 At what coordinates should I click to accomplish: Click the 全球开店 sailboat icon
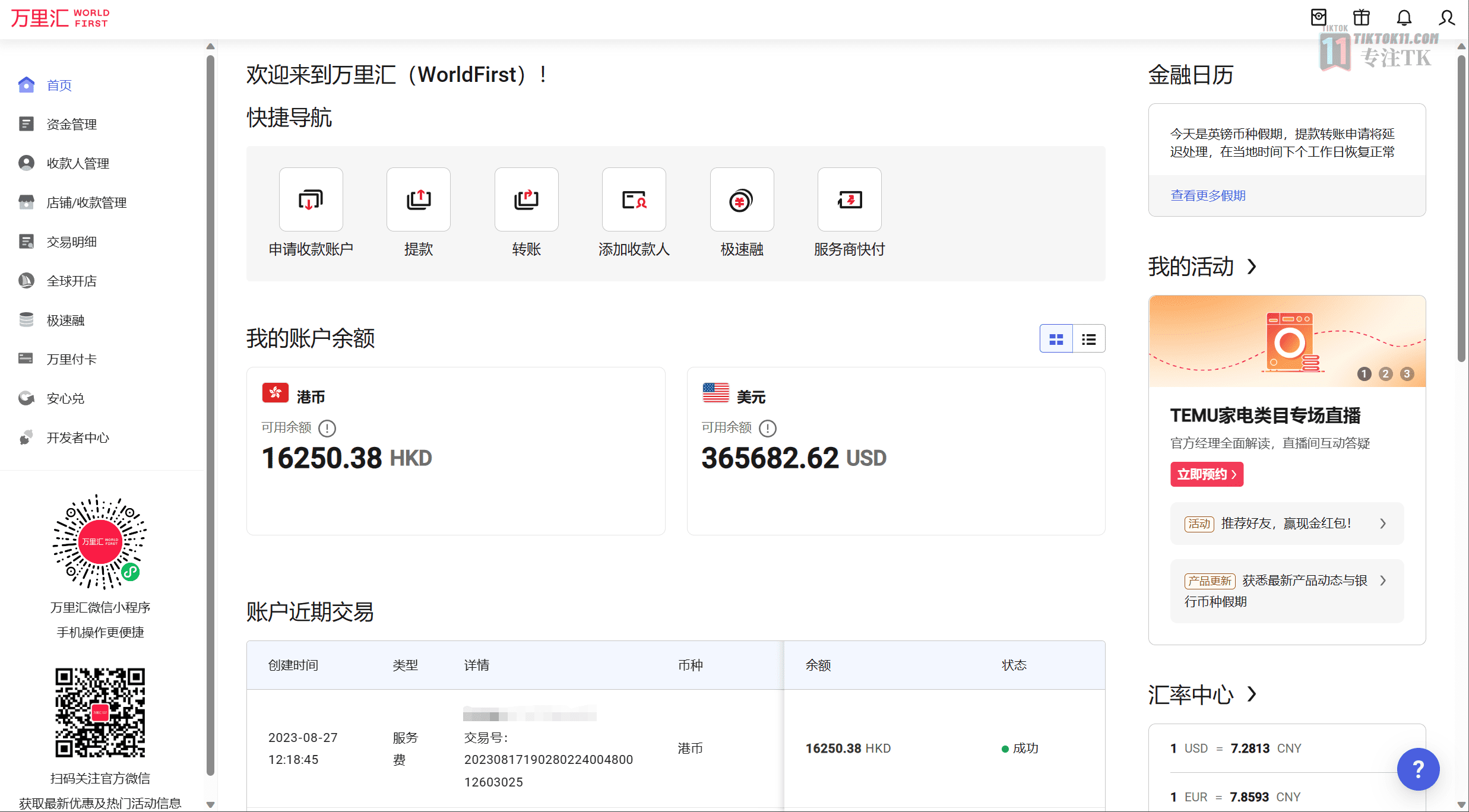(26, 281)
